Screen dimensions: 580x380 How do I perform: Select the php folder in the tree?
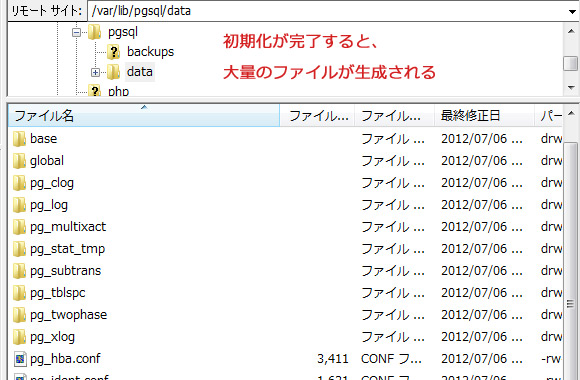click(118, 91)
